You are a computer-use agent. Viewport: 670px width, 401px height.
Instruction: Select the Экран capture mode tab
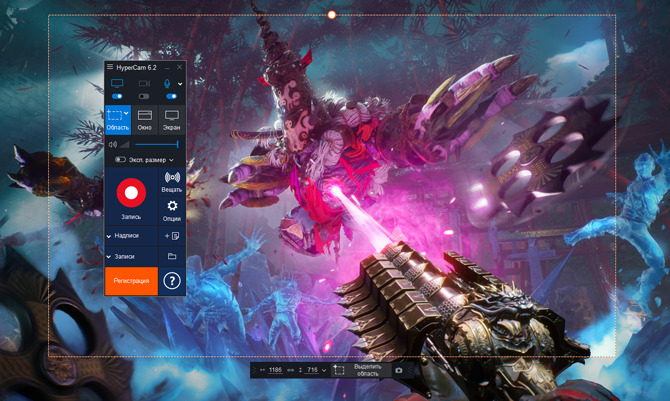coord(172,120)
